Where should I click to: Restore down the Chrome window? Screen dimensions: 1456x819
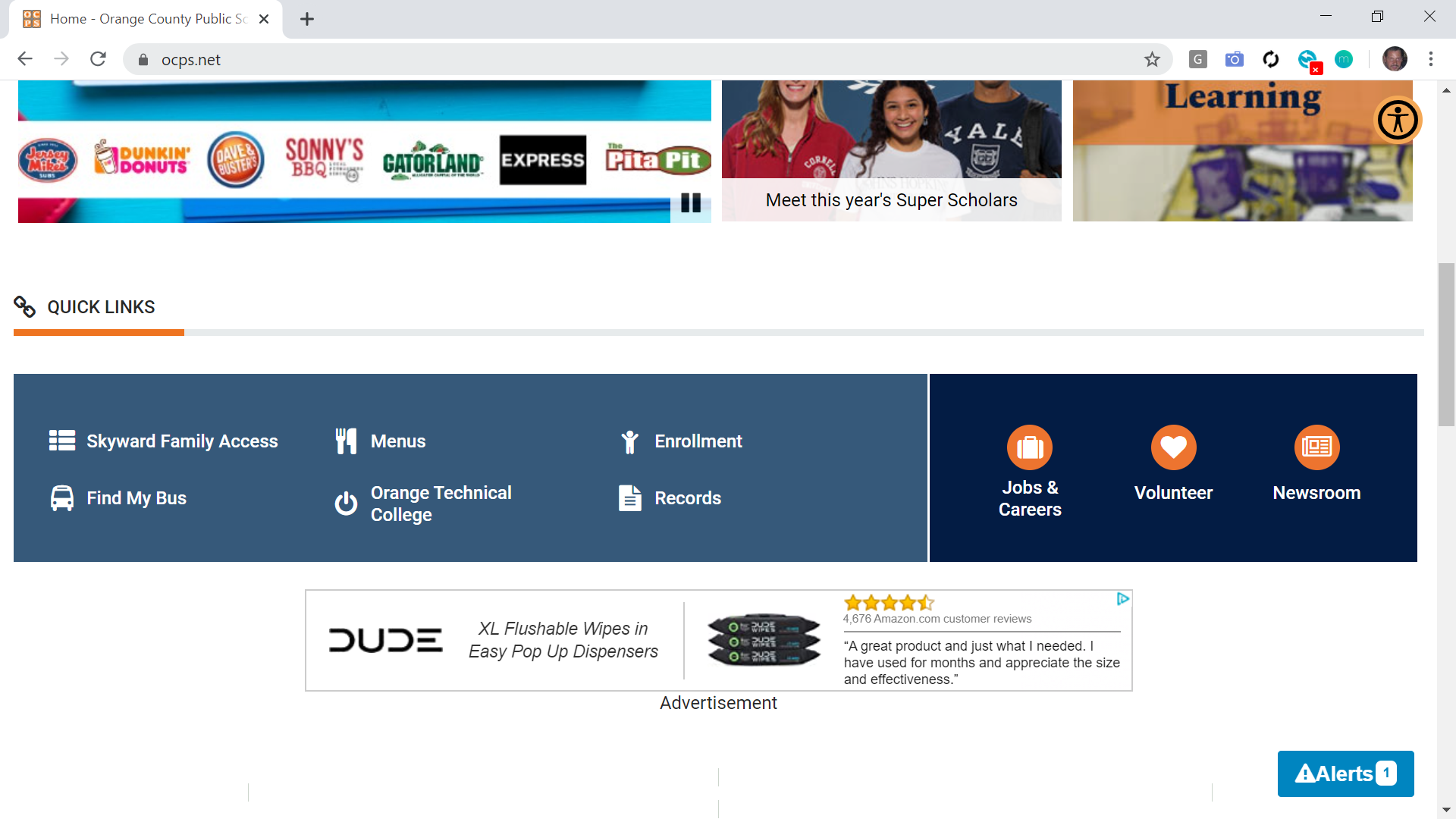(1377, 17)
